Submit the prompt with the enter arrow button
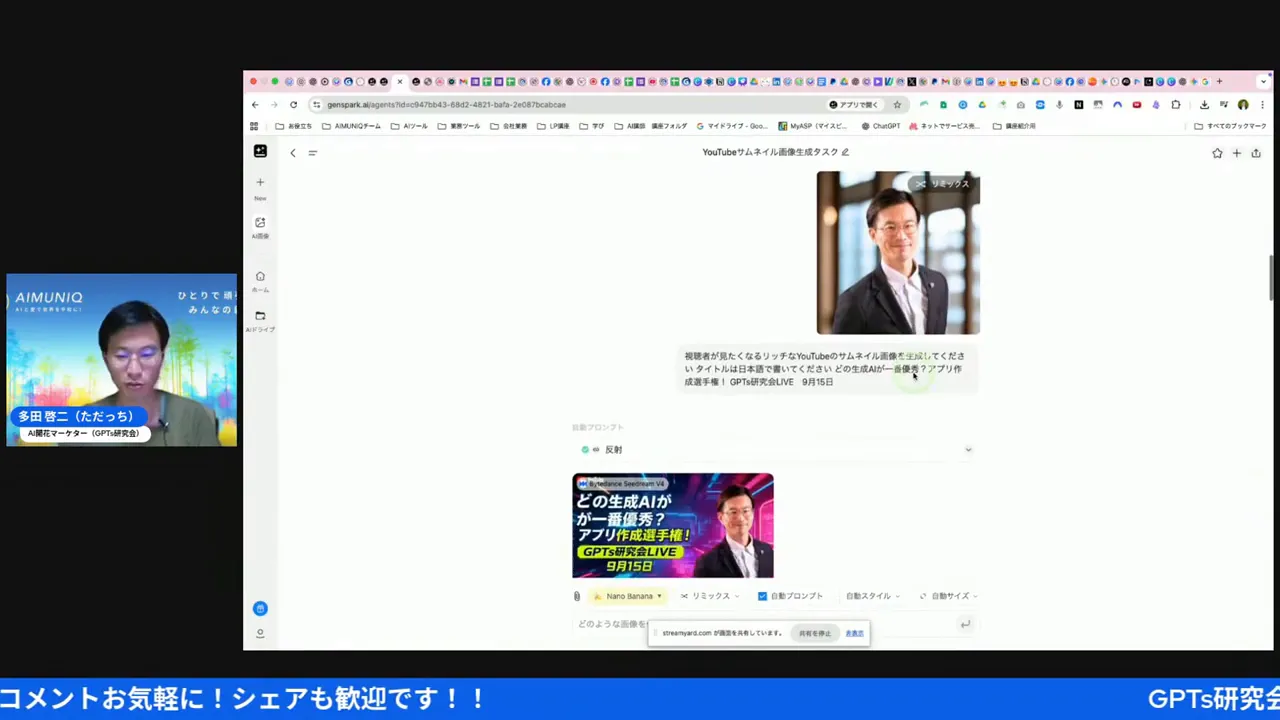This screenshot has width=1280, height=720. (965, 624)
